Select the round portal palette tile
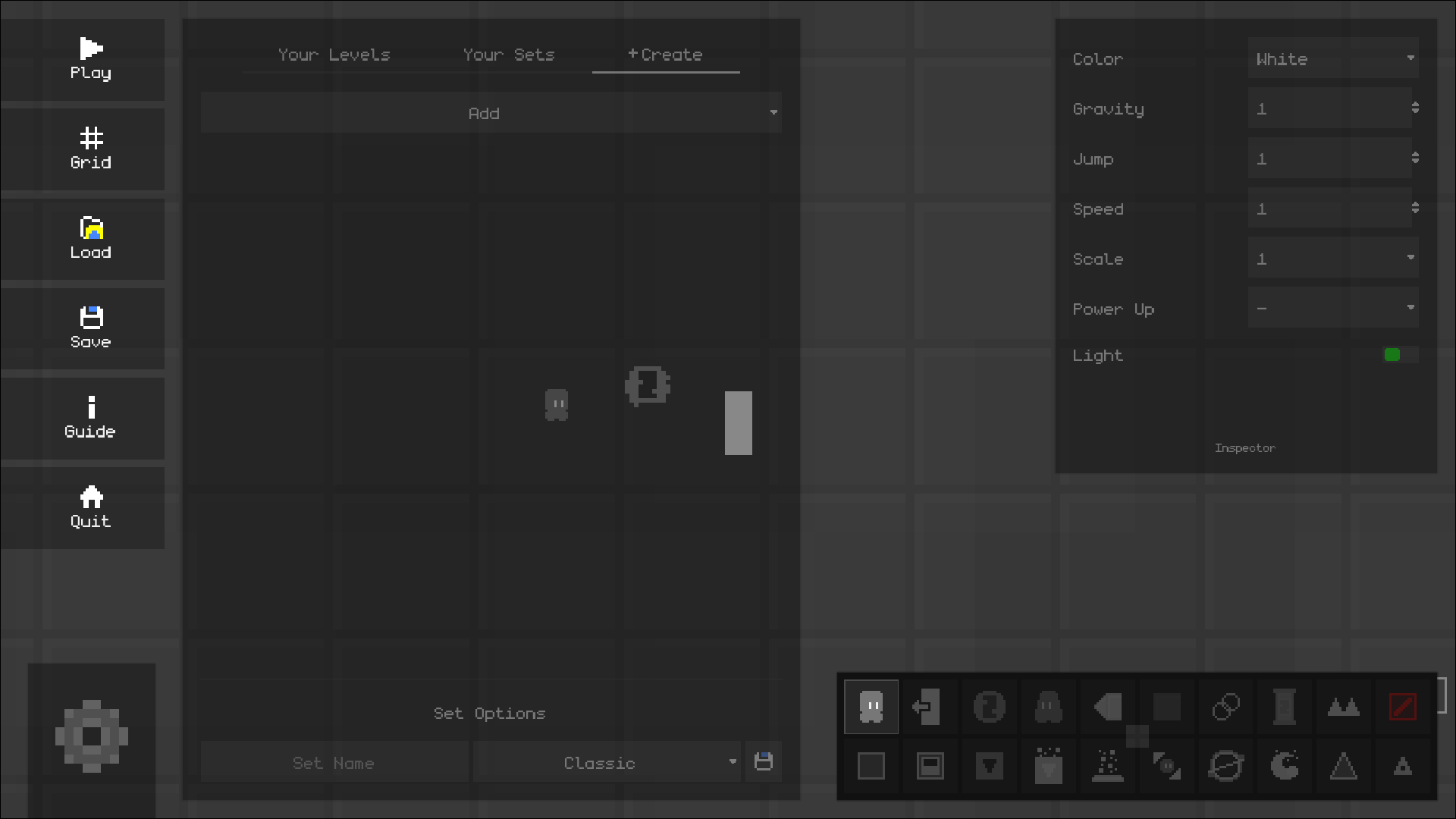1456x819 pixels. pyautogui.click(x=990, y=707)
